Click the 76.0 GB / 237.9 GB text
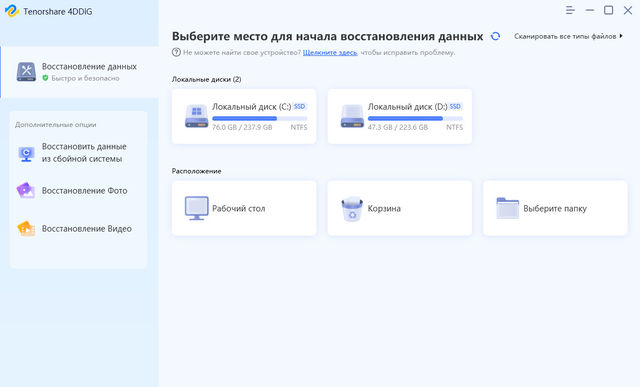Viewport: 640px width, 387px height. (242, 127)
